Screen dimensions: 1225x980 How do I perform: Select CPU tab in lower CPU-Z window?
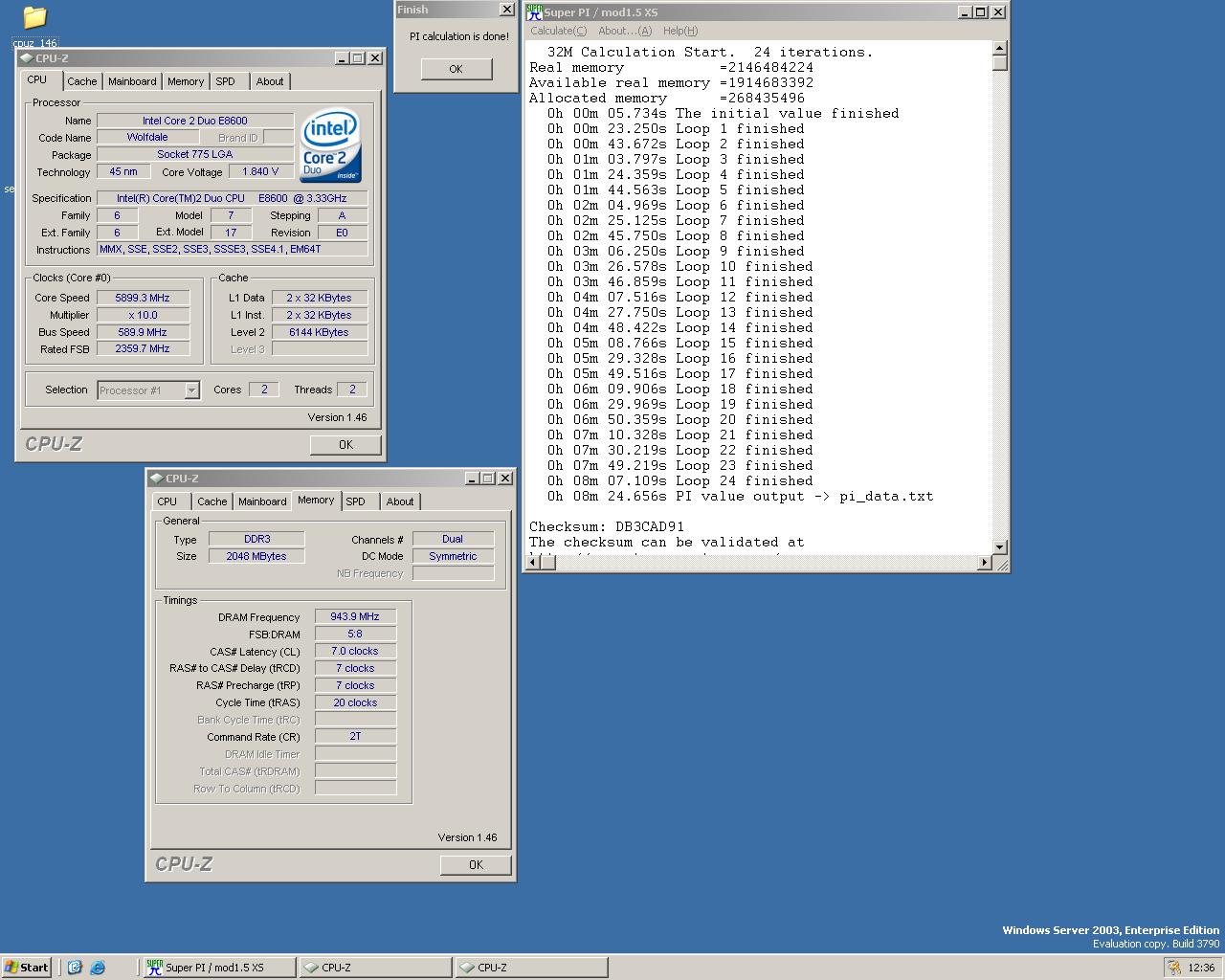point(167,502)
